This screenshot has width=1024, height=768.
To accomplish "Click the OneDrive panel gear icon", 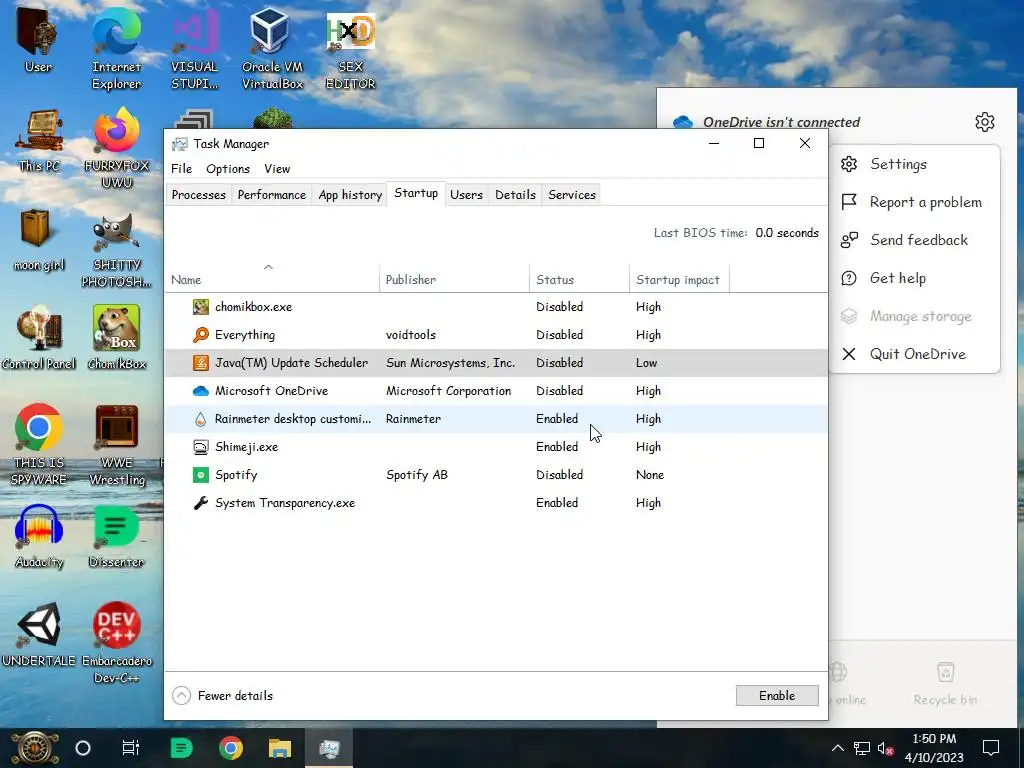I will pyautogui.click(x=984, y=121).
